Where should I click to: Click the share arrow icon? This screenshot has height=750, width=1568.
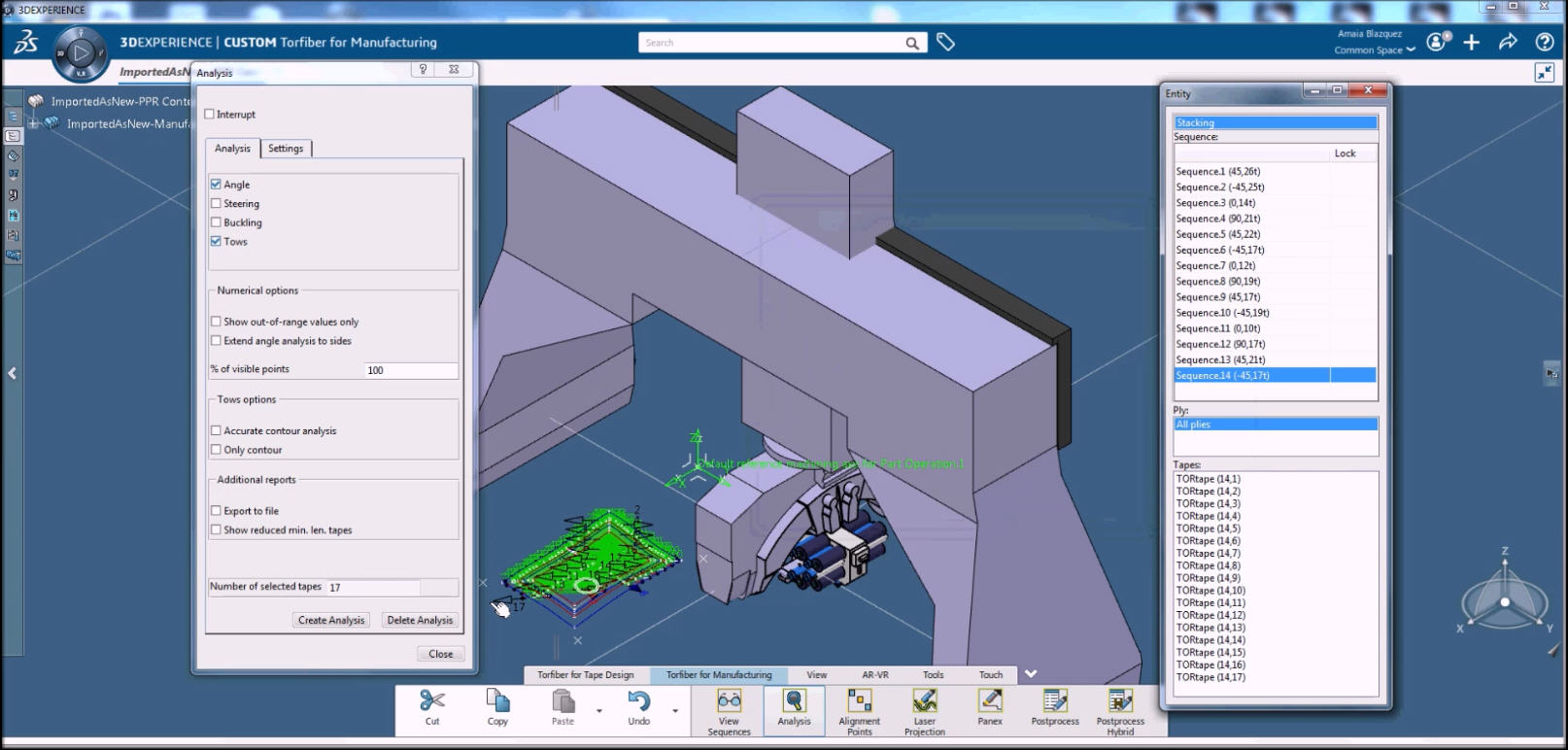(x=1508, y=42)
